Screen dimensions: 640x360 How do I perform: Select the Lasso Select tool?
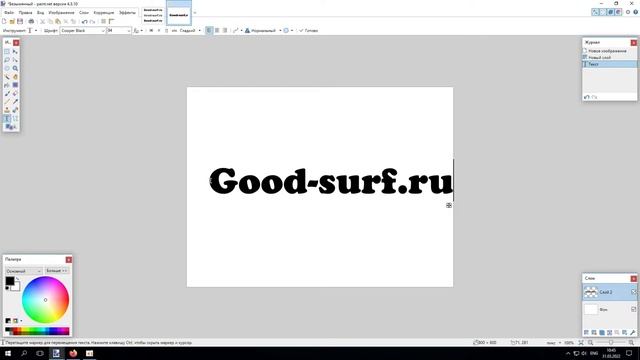pos(7,60)
